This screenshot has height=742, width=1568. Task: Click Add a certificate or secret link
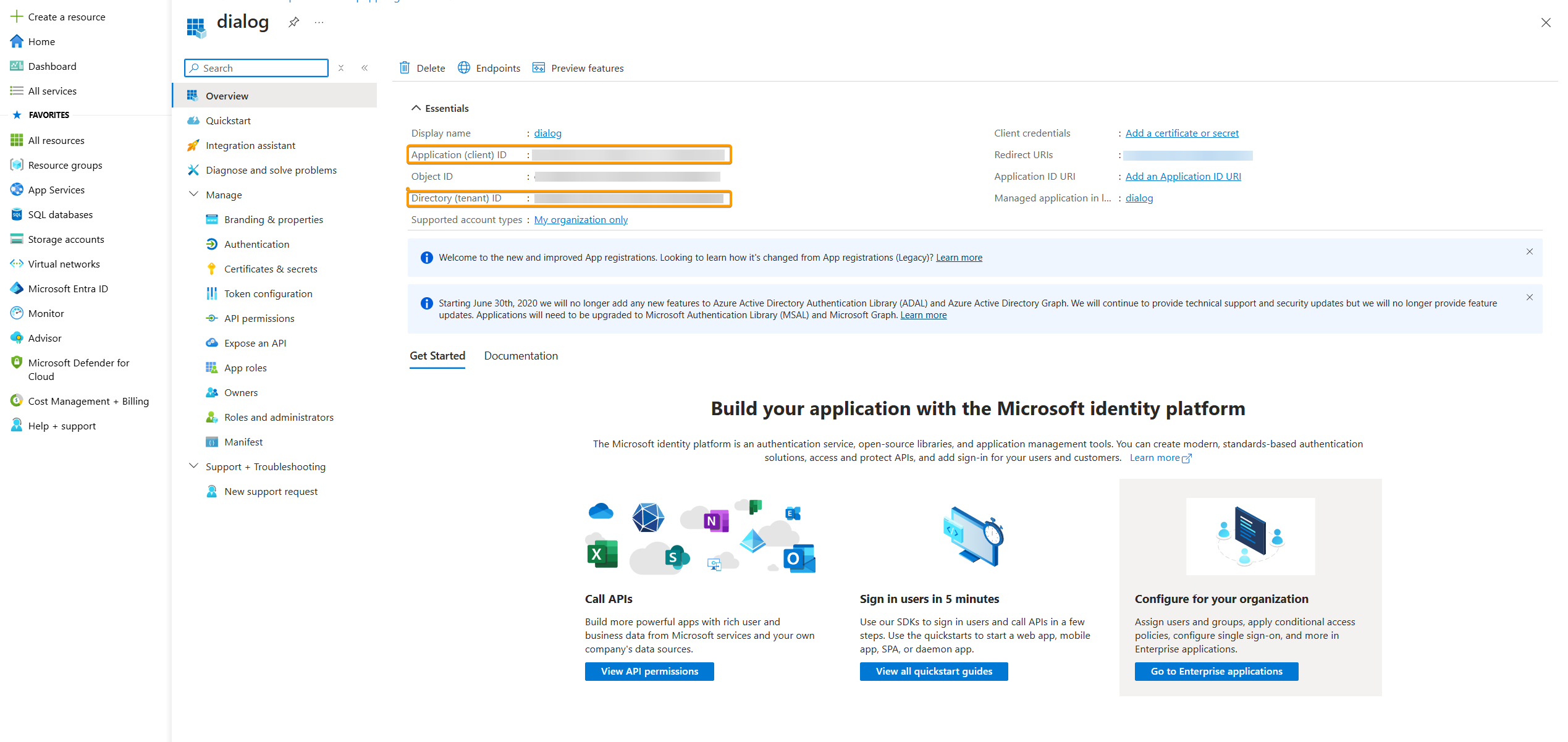tap(1182, 133)
